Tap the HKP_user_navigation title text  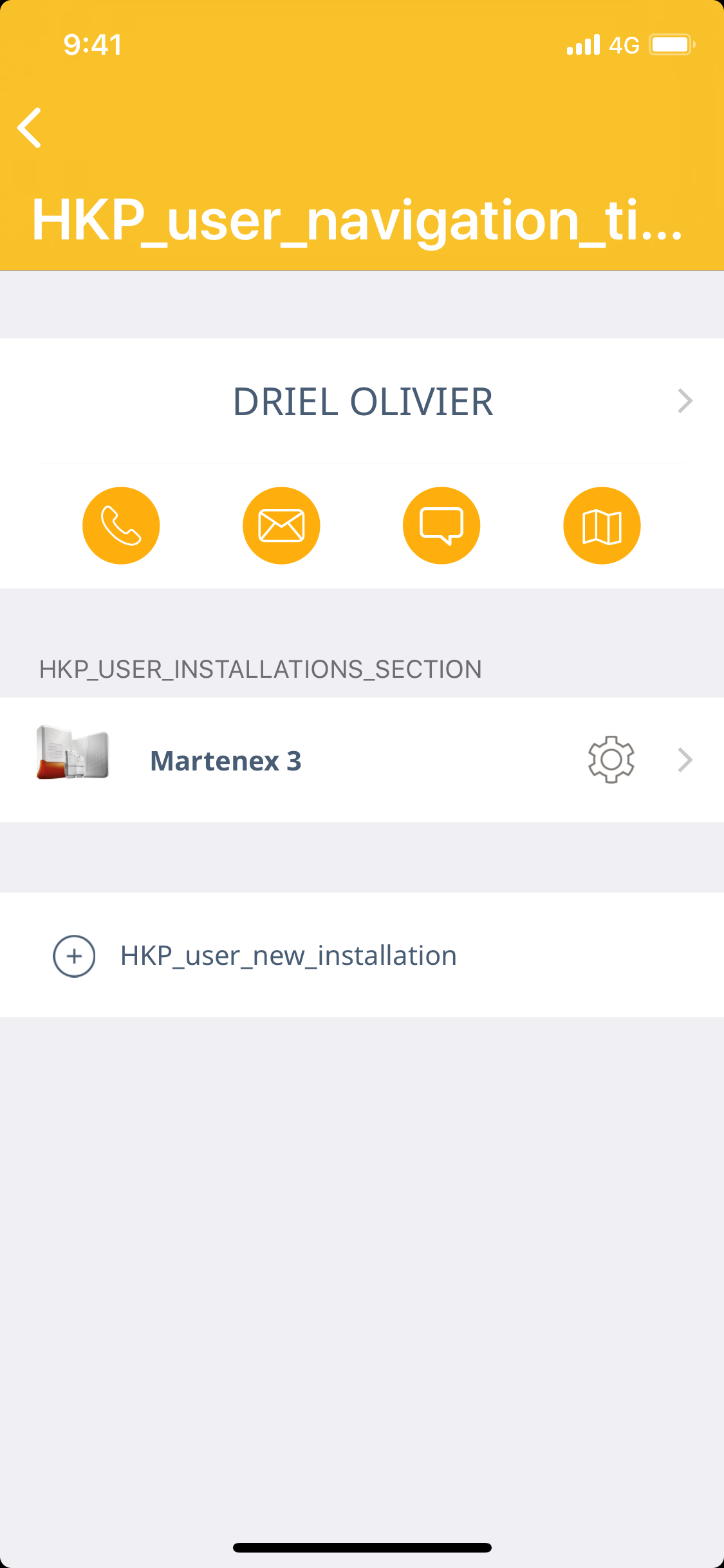(357, 220)
